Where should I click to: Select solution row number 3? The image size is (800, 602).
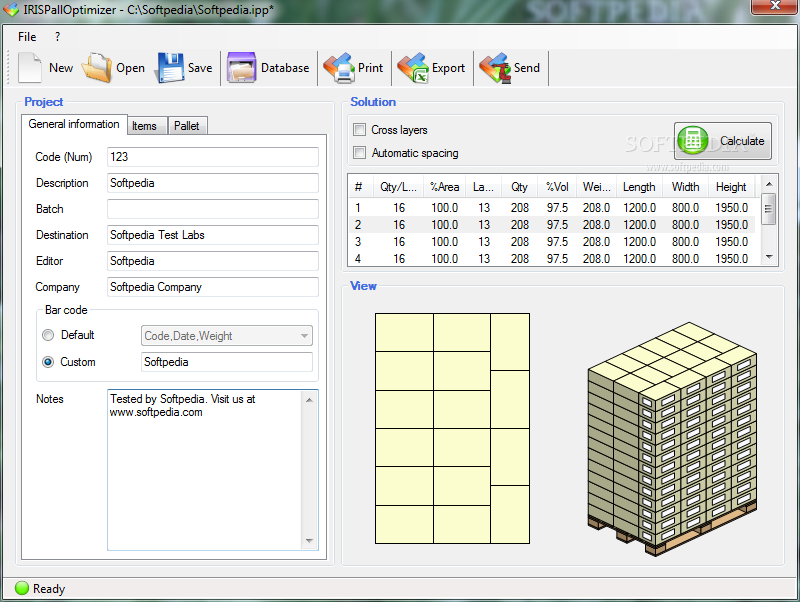pyautogui.click(x=554, y=241)
